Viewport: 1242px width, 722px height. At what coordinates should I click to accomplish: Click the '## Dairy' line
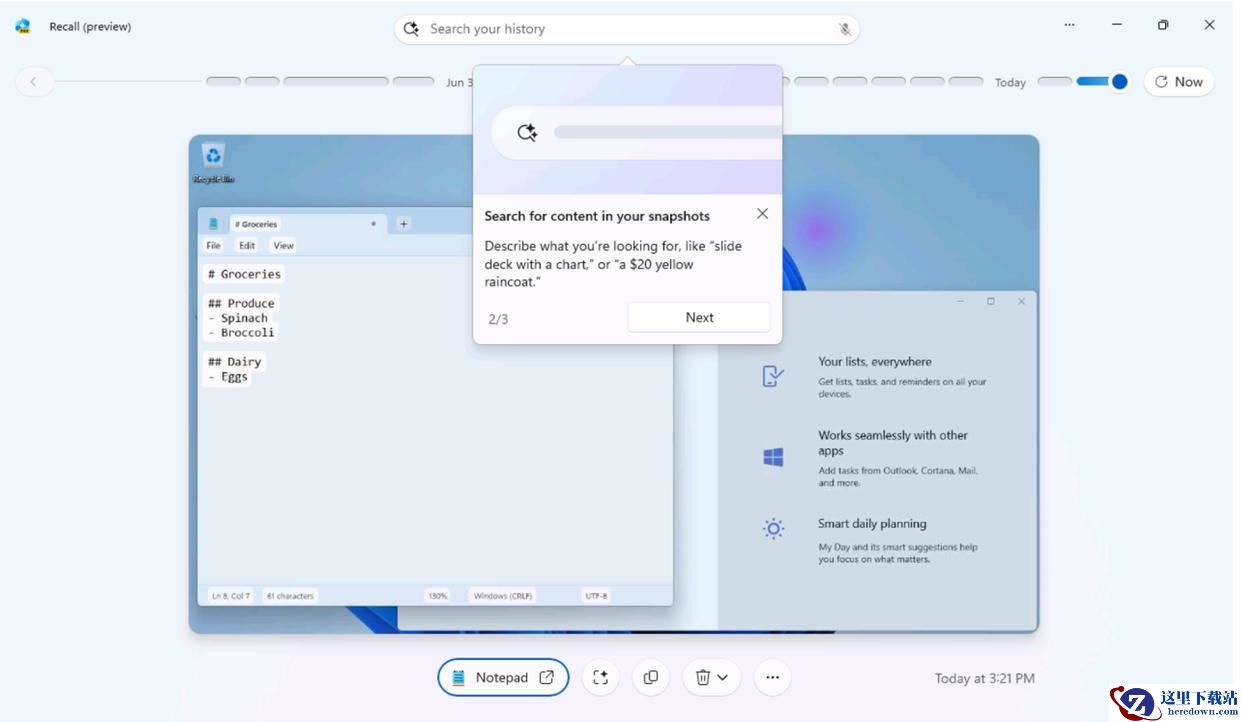pos(234,362)
